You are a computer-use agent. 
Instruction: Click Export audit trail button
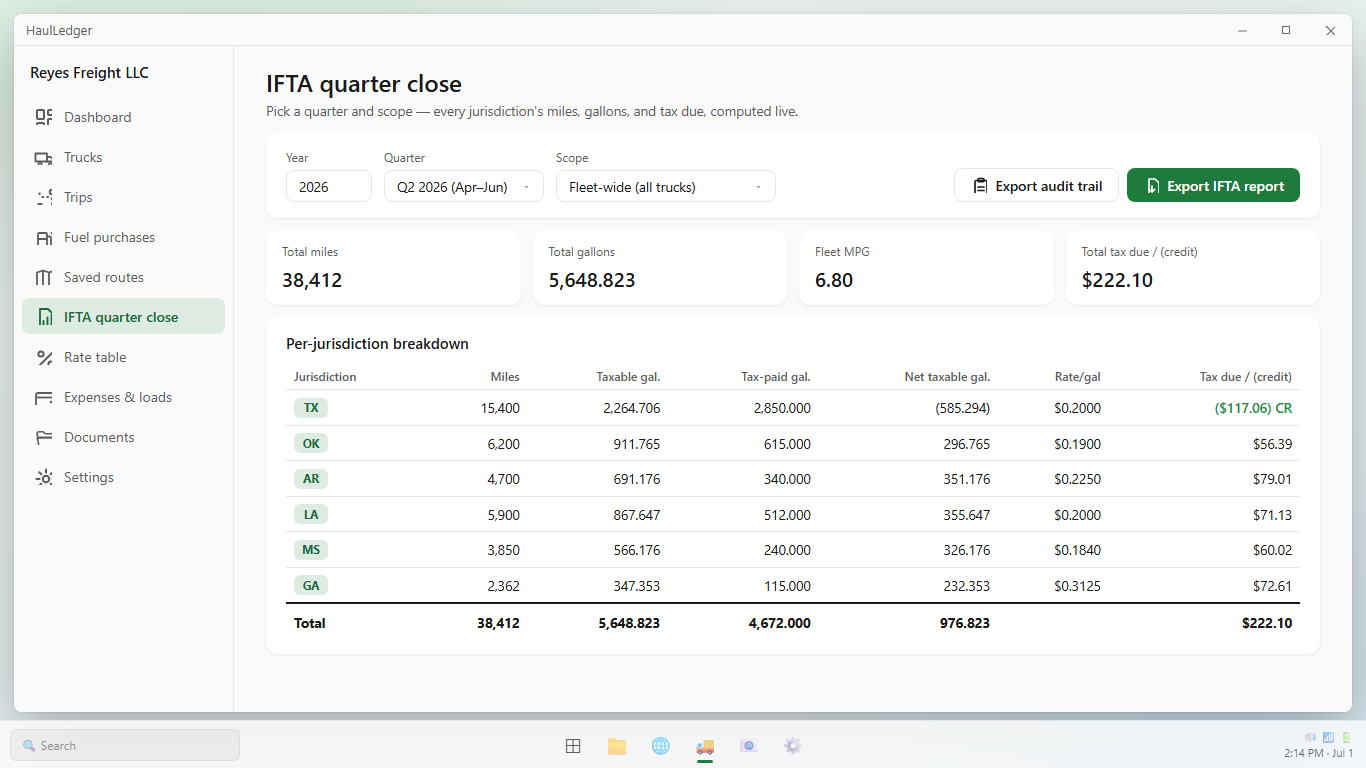pyautogui.click(x=1036, y=185)
